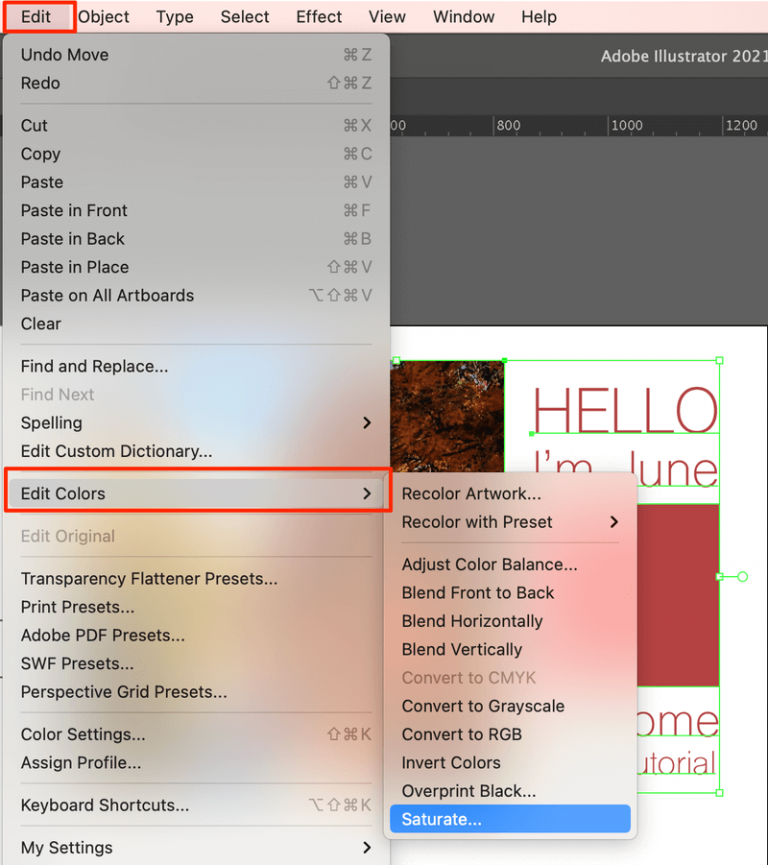Choose Paste on All Artboards
The height and width of the screenshot is (865, 768).
click(196, 295)
